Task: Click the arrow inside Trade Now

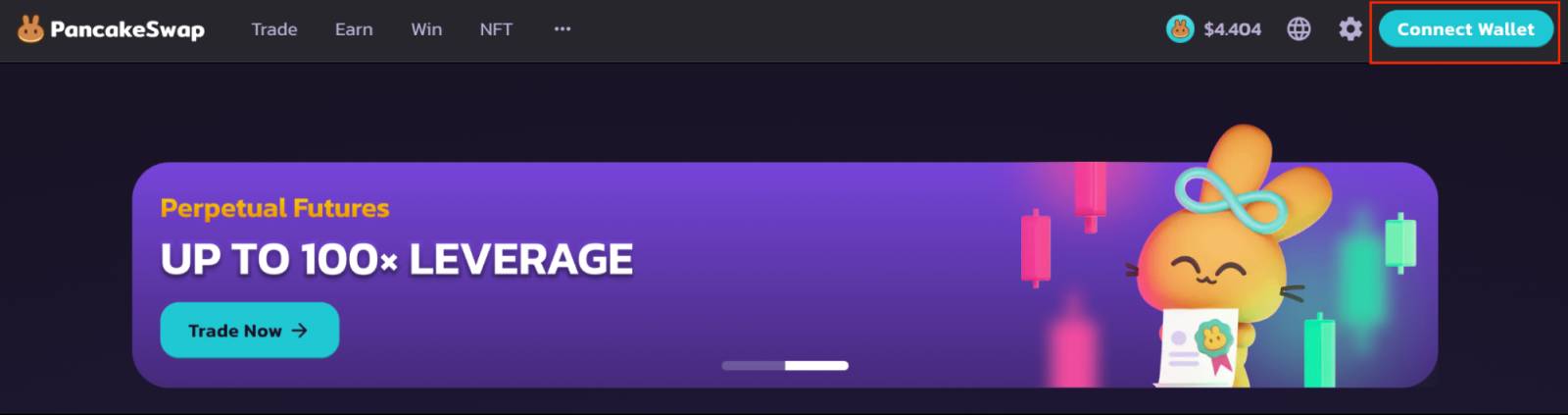Action: pos(300,331)
